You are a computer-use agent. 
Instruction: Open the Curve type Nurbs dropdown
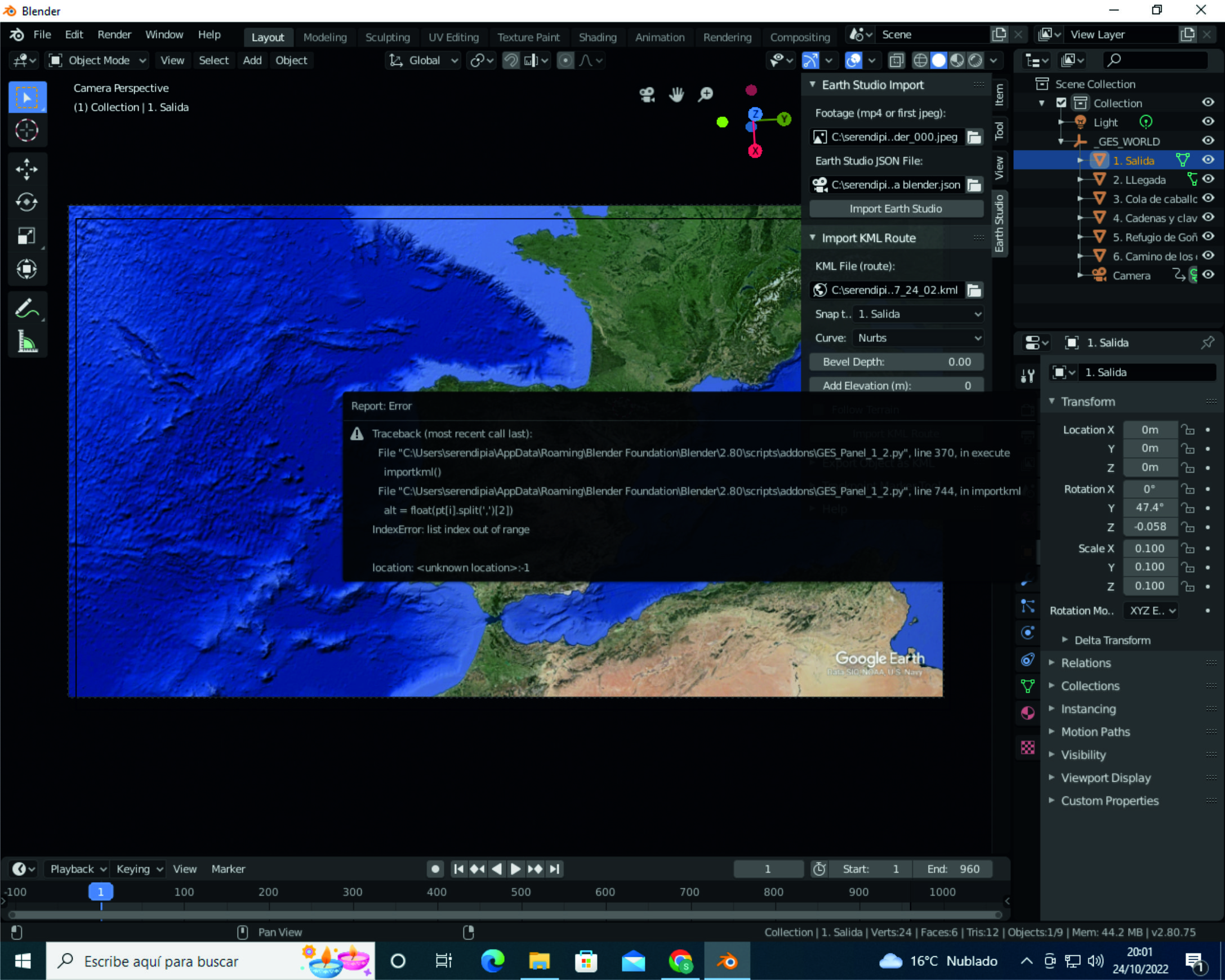pos(918,338)
